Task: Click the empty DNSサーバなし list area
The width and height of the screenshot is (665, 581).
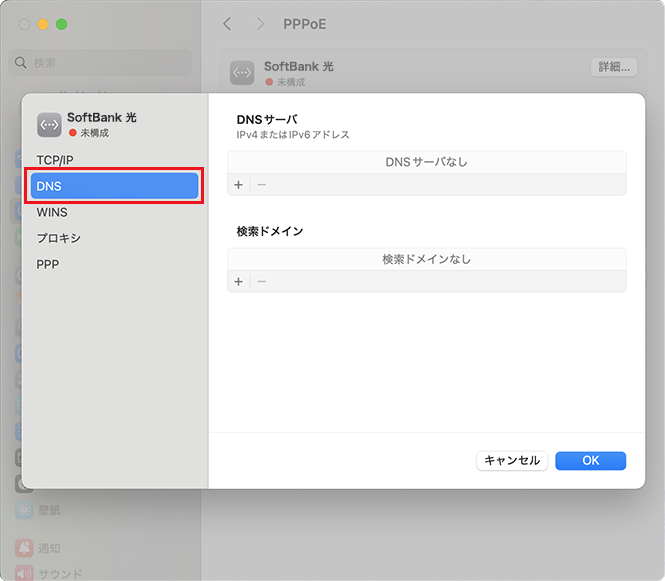Action: [x=426, y=162]
